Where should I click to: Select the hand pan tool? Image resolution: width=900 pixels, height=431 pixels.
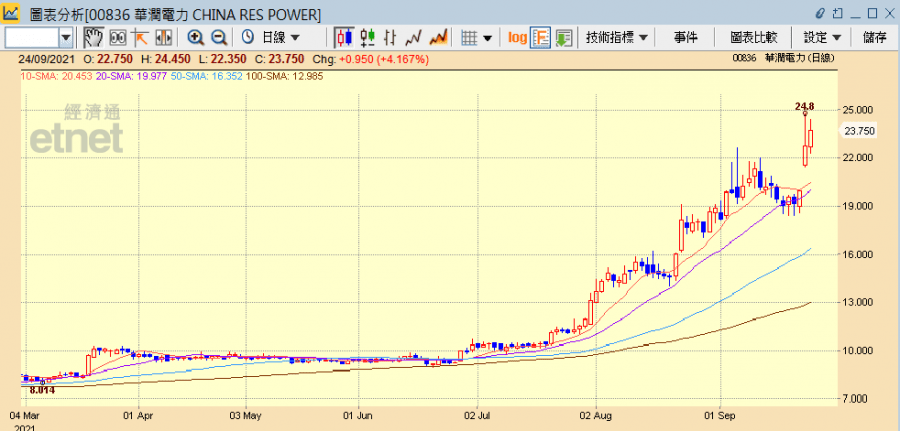pyautogui.click(x=93, y=37)
